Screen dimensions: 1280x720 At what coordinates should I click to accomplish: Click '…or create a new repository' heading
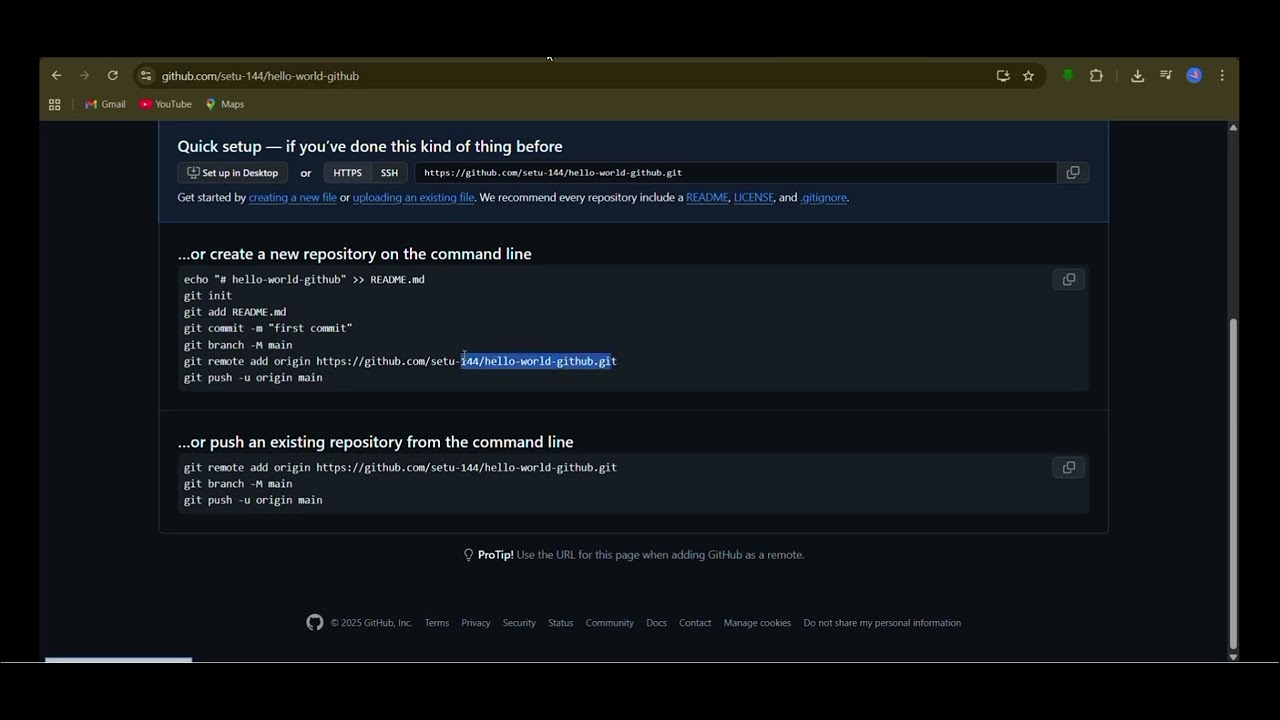[354, 254]
